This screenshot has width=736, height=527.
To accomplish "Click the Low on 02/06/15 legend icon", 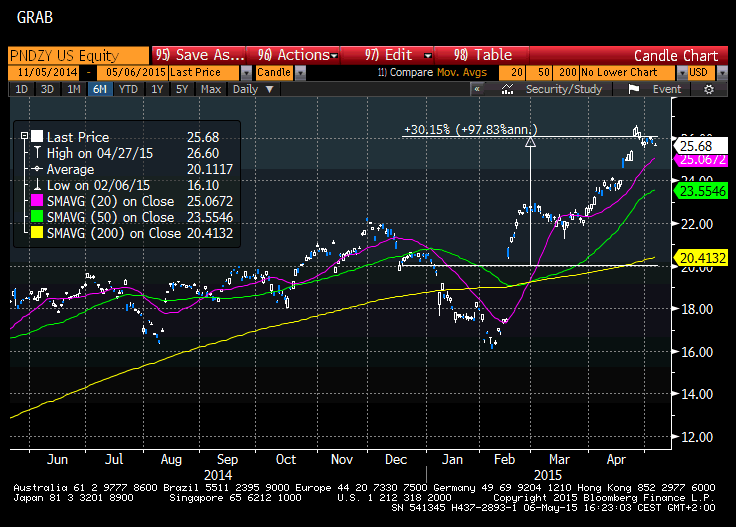I will 37,184.
